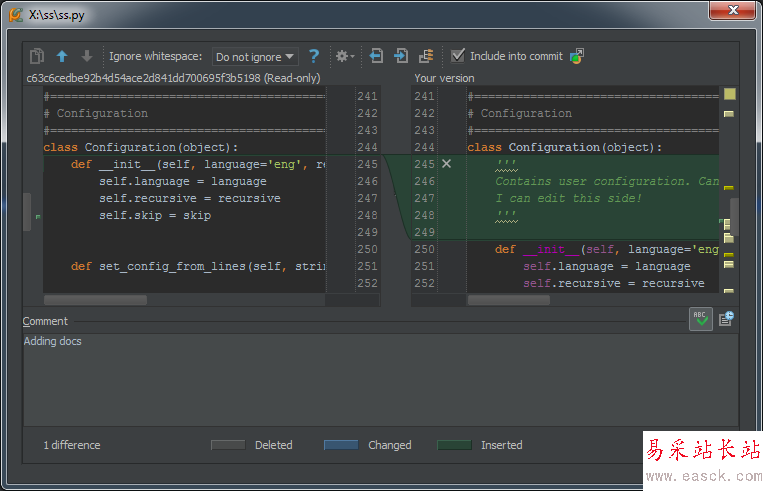
Task: Click 'self.language = language' in left pane
Action: click(x=183, y=181)
